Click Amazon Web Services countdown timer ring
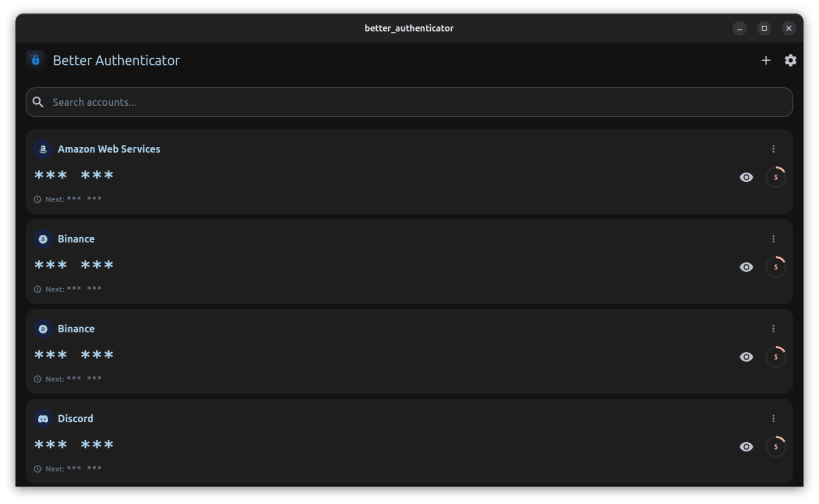Screen dimensions: 819x504 click(776, 177)
